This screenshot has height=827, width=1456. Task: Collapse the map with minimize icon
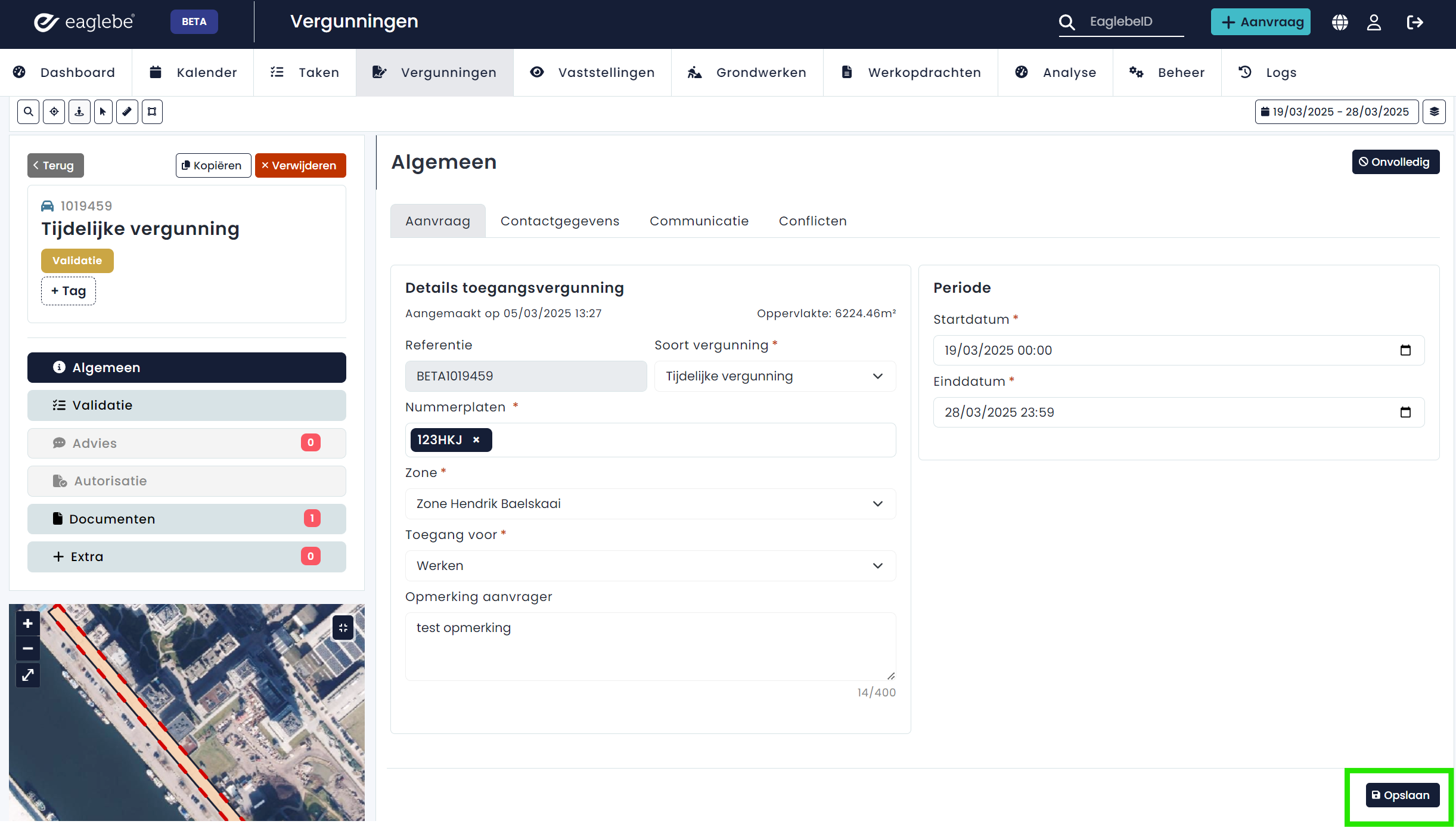343,627
